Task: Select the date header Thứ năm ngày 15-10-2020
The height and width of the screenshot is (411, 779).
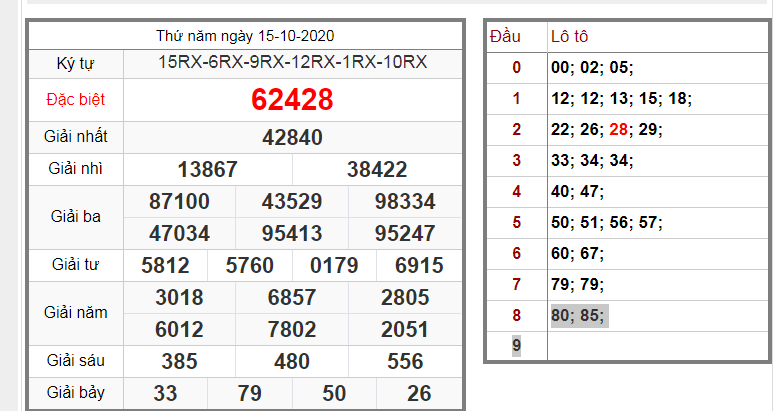Action: click(x=245, y=36)
